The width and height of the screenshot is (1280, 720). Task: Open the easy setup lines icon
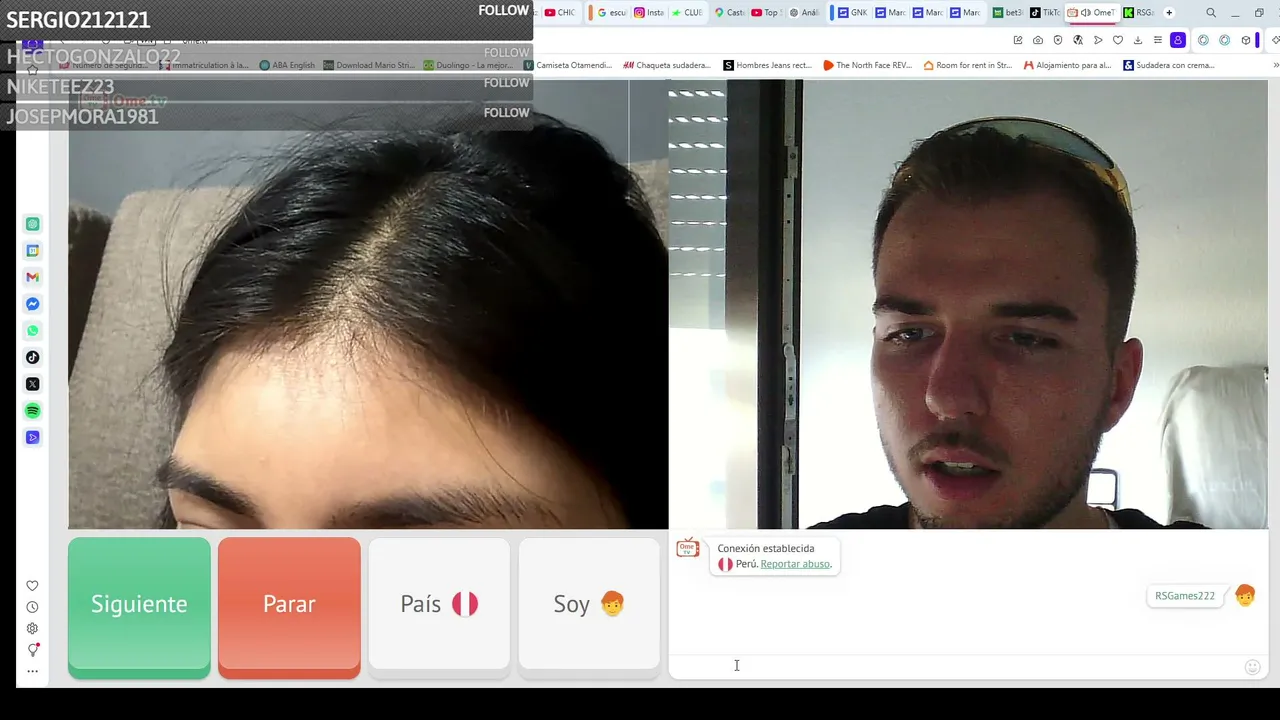(1158, 40)
